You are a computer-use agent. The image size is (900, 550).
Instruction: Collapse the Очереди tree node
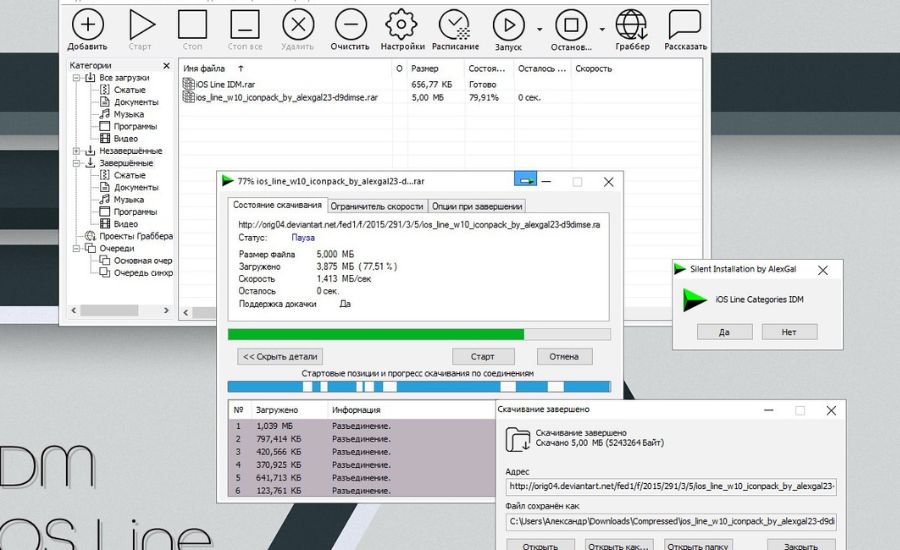pyautogui.click(x=76, y=249)
